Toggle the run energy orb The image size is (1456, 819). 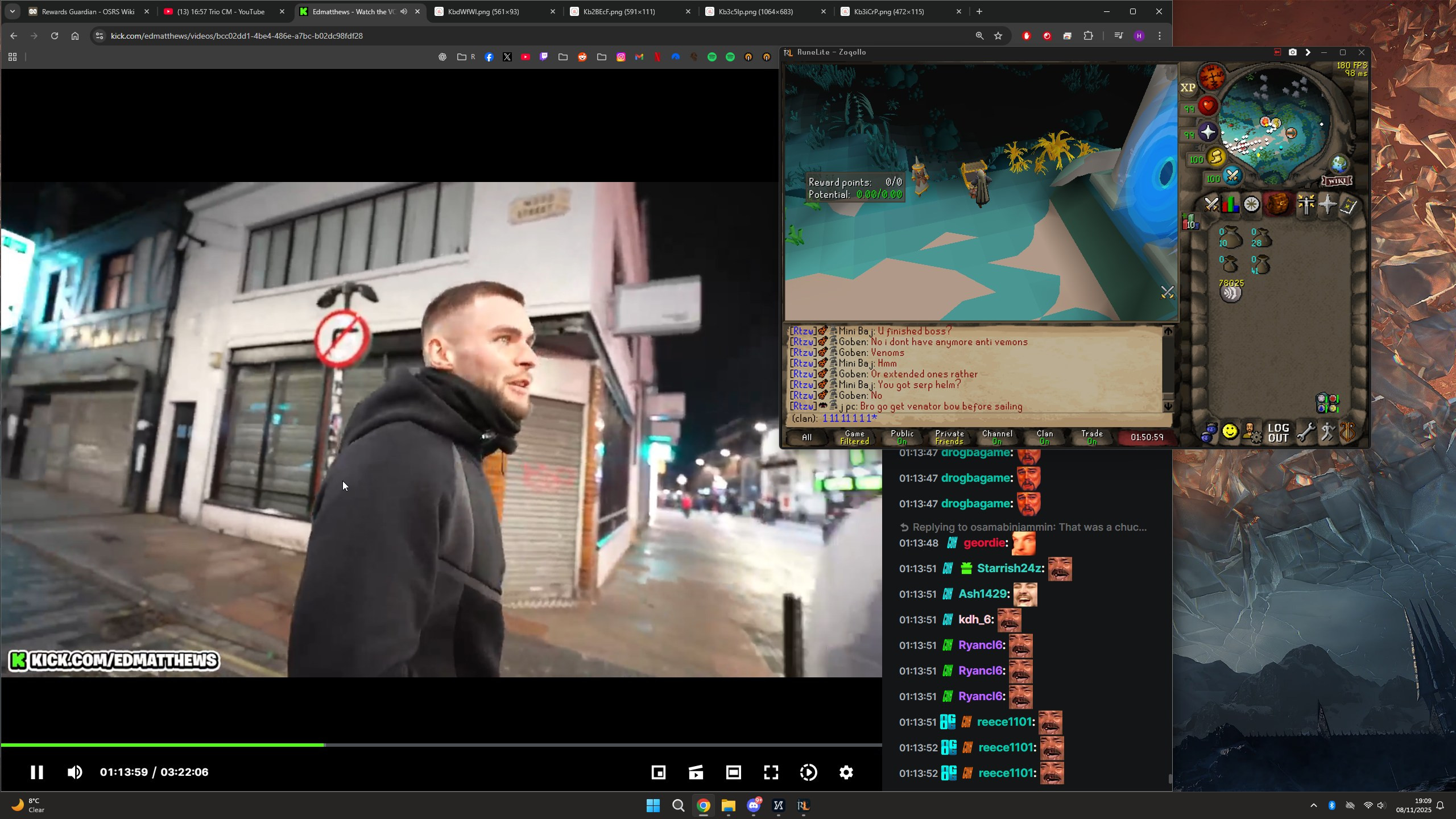(x=1215, y=157)
